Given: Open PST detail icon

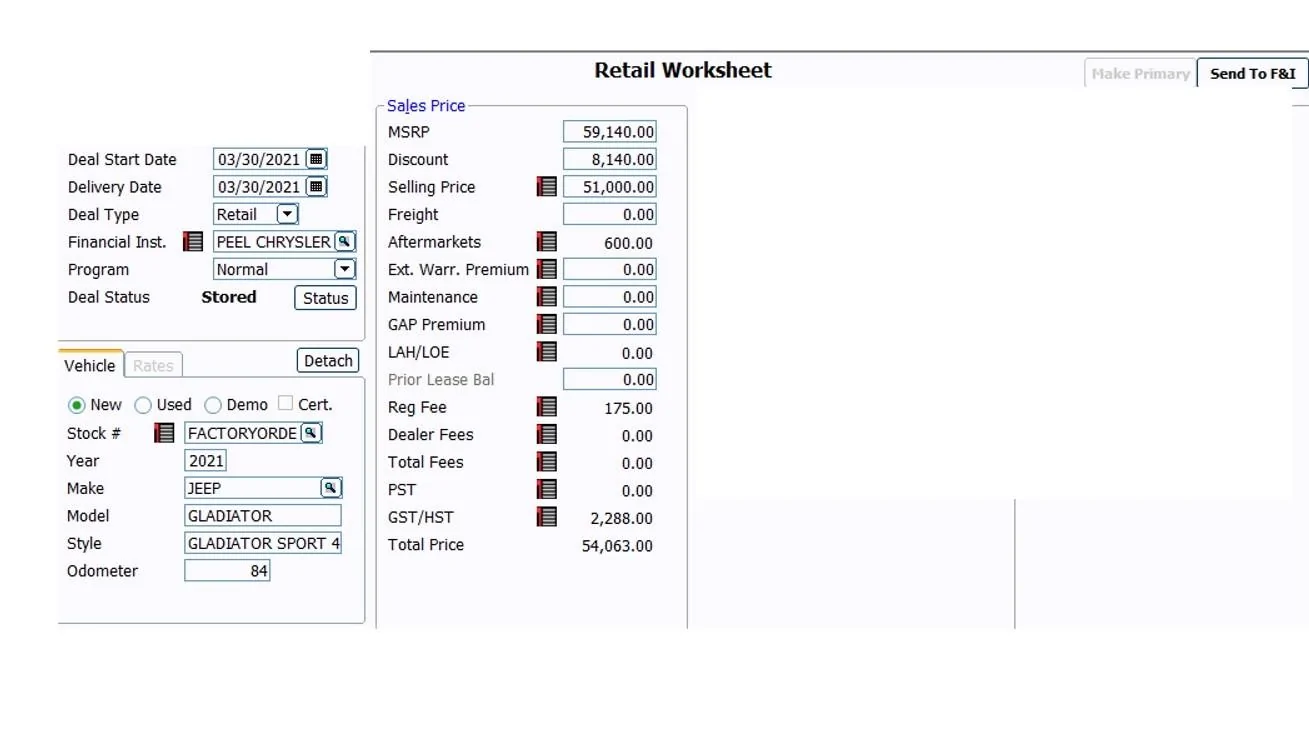Looking at the screenshot, I should pyautogui.click(x=547, y=489).
